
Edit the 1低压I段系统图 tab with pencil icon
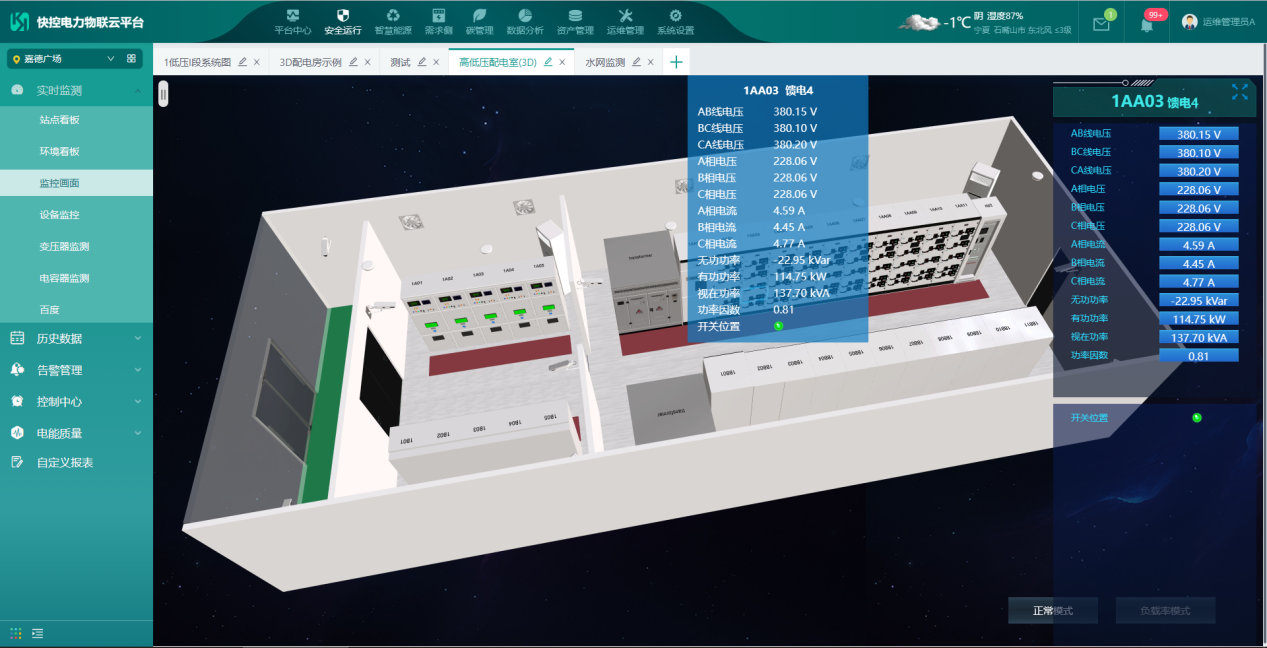(x=242, y=62)
